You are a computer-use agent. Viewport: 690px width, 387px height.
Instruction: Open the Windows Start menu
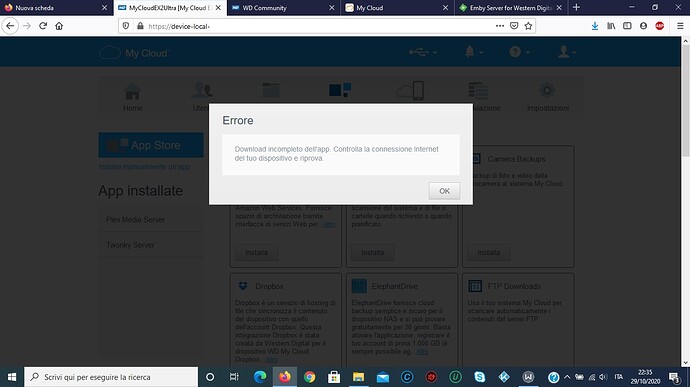[x=12, y=377]
